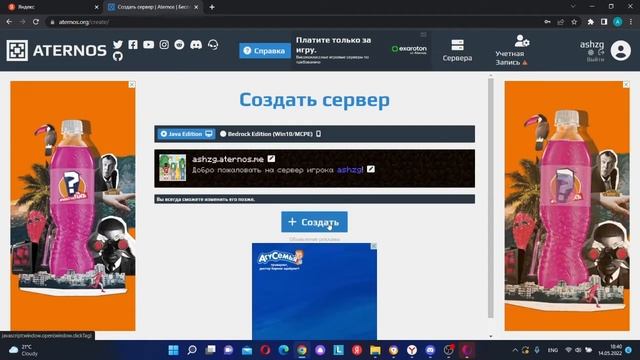The image size is (640, 360).
Task: Click the Создать create button
Action: coord(314,222)
